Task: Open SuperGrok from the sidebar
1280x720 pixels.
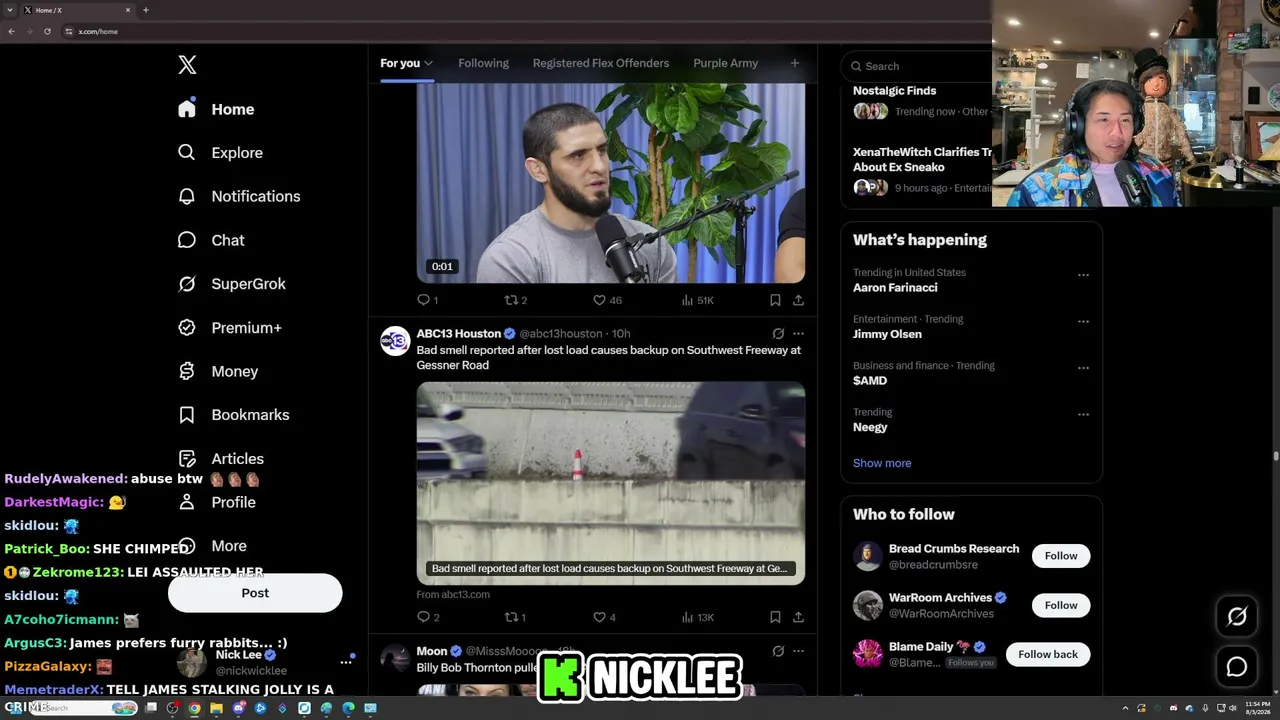Action: 231,284
